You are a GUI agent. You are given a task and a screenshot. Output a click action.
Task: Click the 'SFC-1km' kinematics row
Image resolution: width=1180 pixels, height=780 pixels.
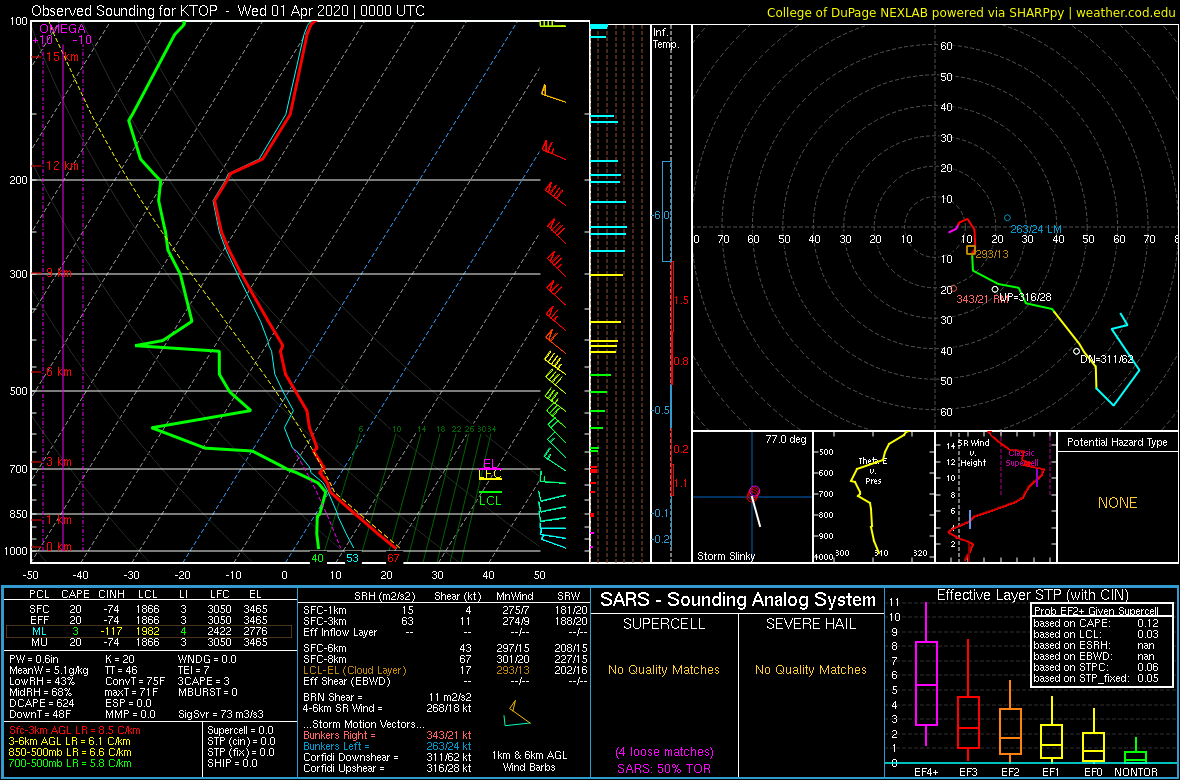(444, 609)
